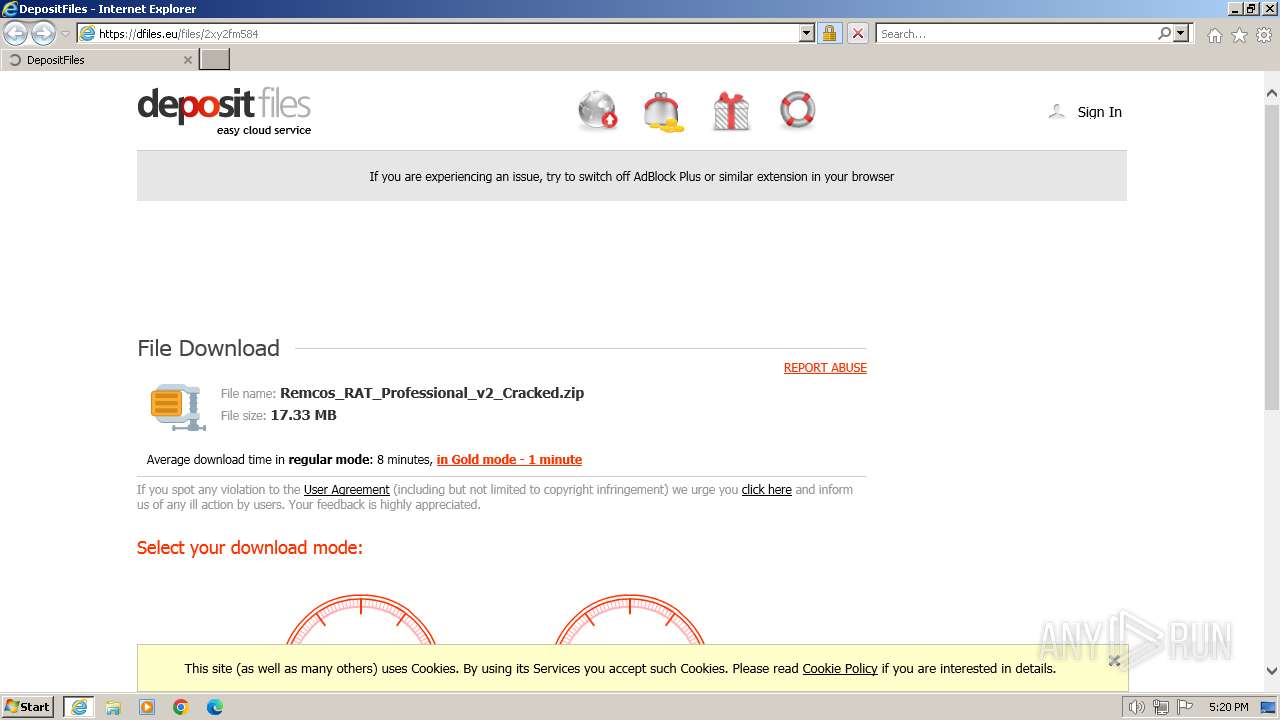Click the right speedometer download gauge
This screenshot has width=1280, height=720.
pos(630,620)
